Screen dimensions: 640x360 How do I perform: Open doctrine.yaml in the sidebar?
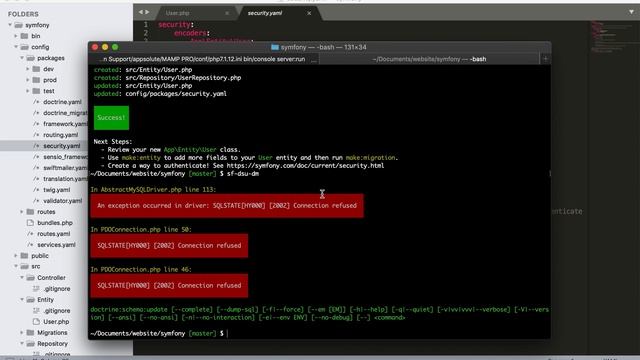coord(62,102)
